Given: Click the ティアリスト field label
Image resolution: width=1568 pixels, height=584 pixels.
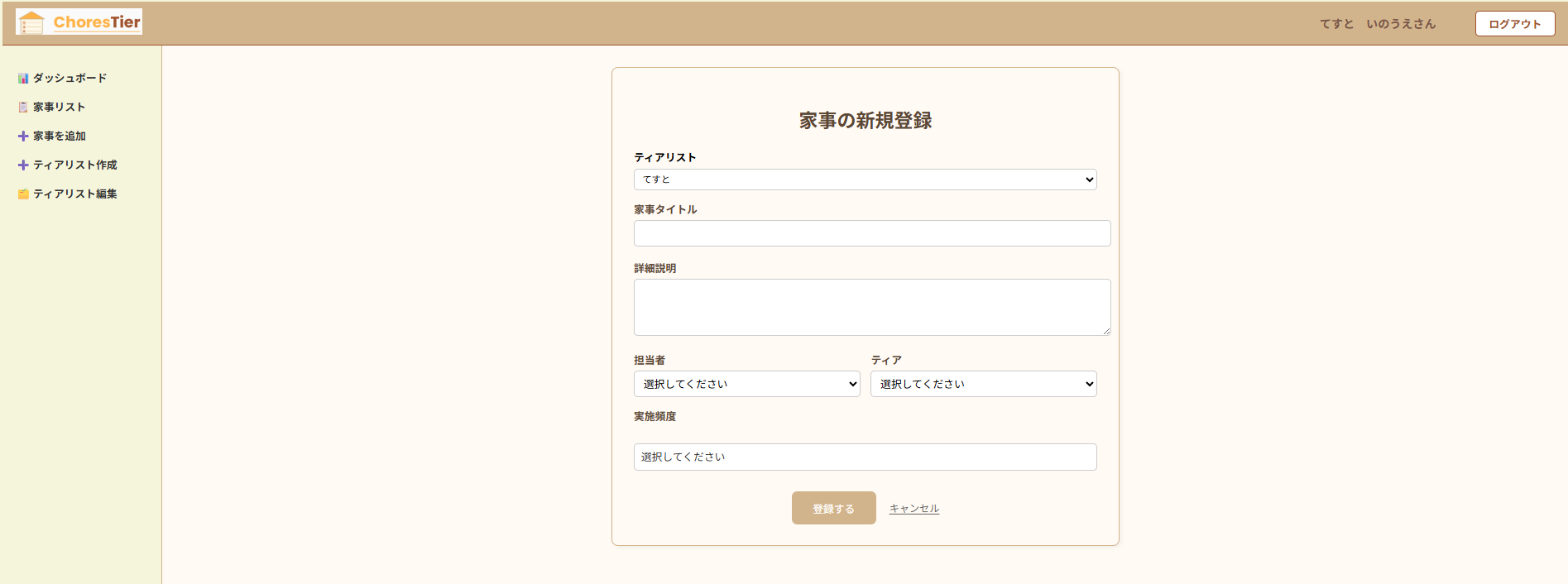Looking at the screenshot, I should 665,157.
